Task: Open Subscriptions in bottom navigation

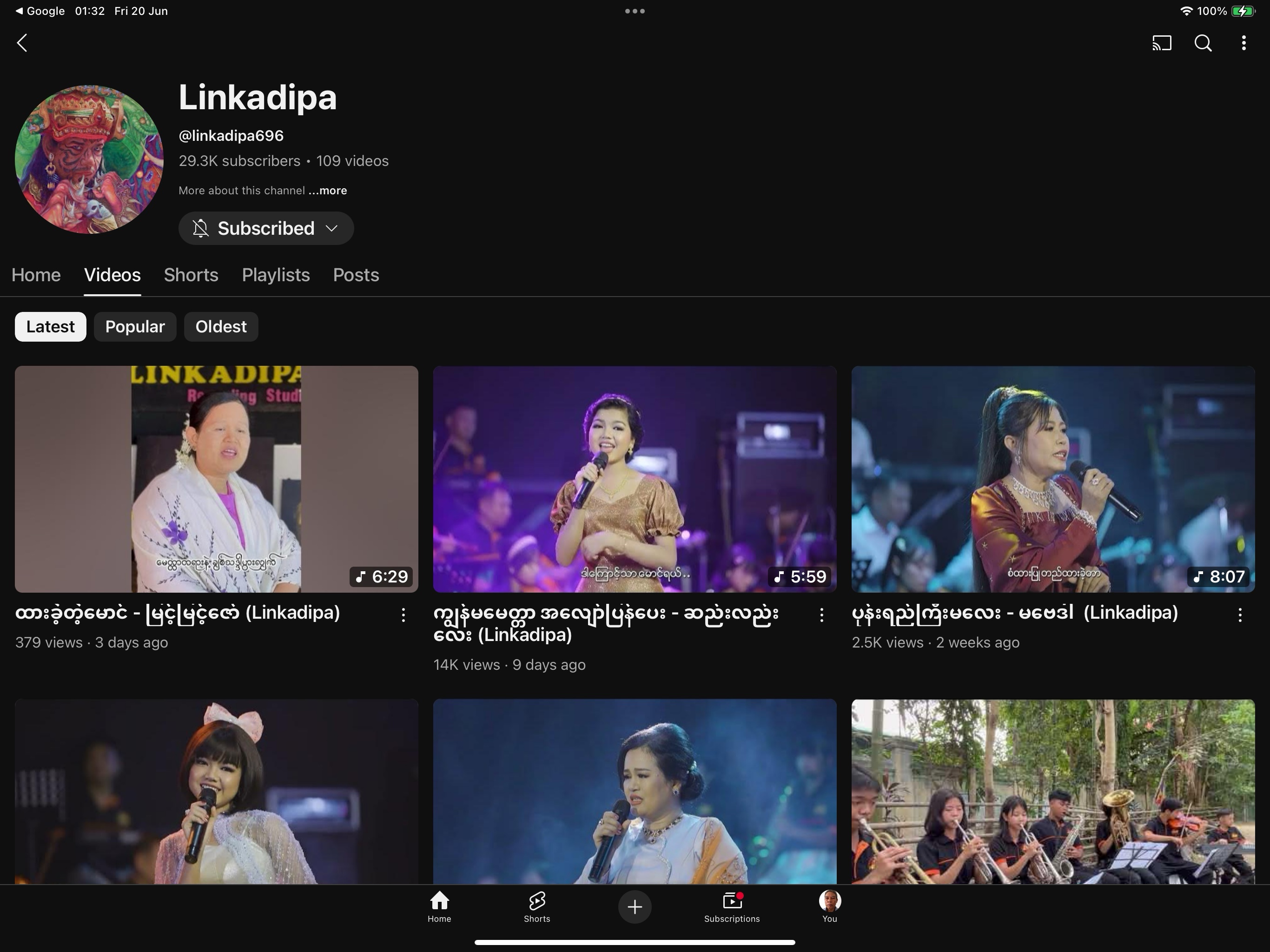Action: tap(731, 906)
